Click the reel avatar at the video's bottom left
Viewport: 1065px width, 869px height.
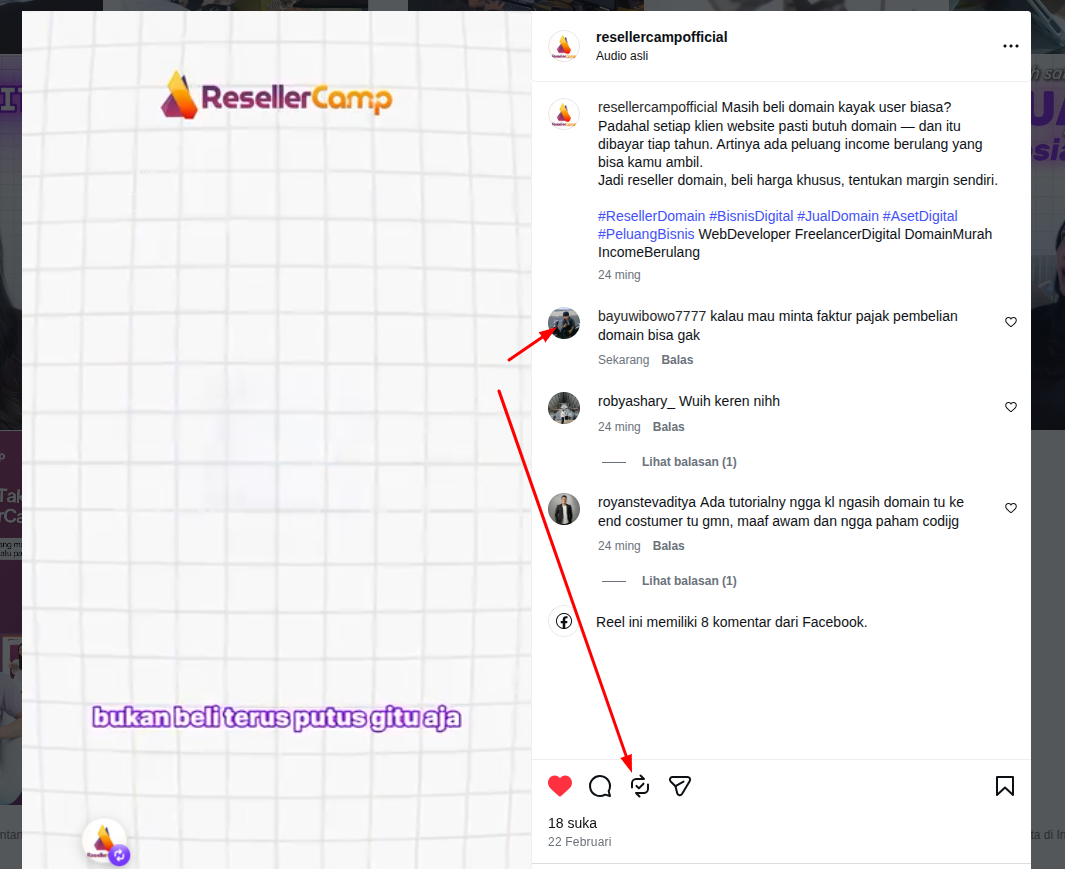click(104, 841)
